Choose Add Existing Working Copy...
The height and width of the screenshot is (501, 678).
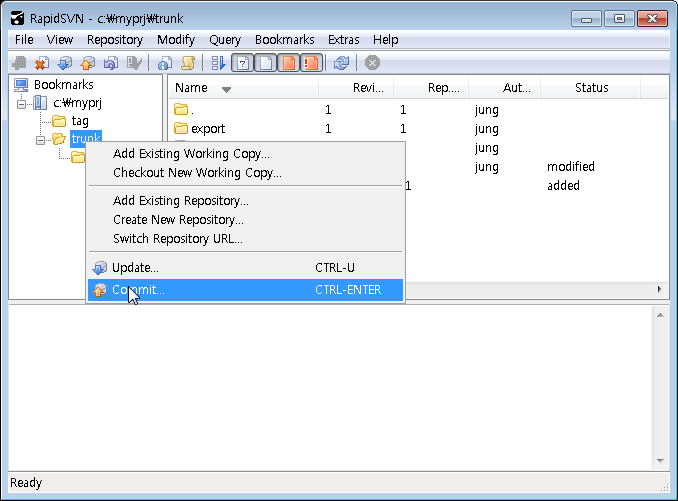pos(245,154)
